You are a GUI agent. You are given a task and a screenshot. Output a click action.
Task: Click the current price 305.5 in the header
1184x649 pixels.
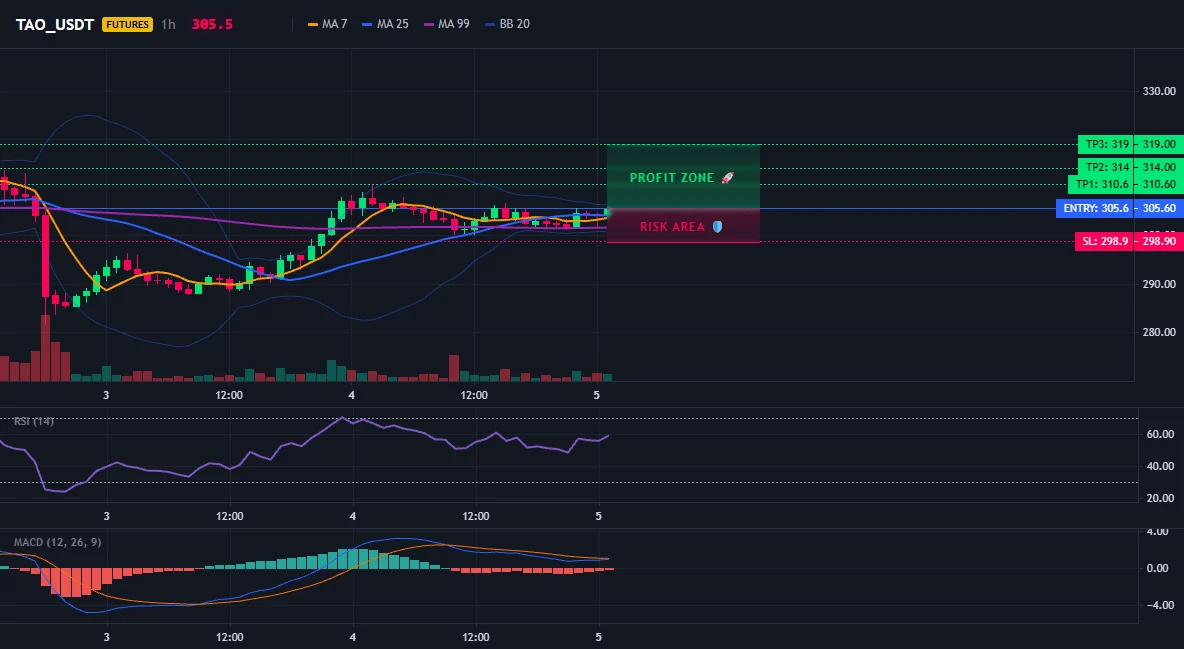(212, 24)
